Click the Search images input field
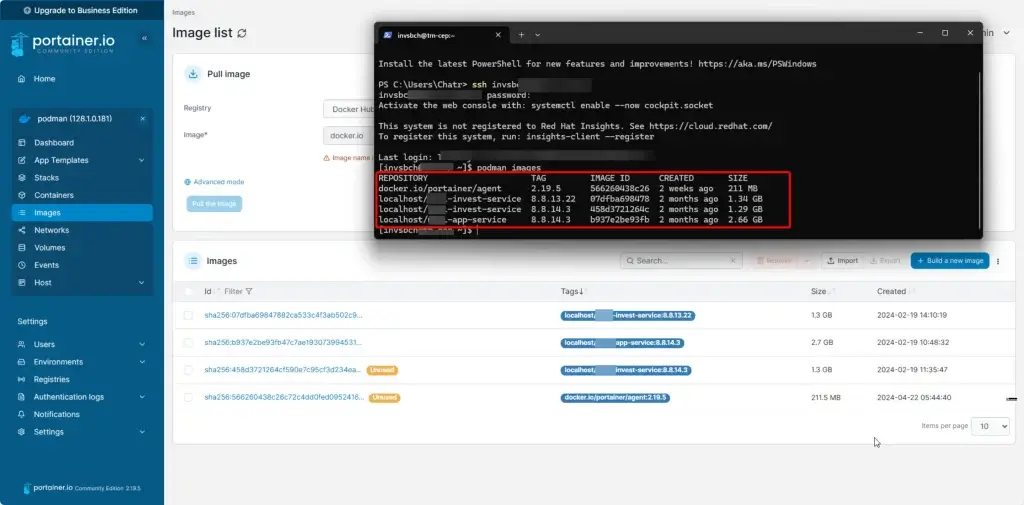The image size is (1024, 505). coord(681,261)
